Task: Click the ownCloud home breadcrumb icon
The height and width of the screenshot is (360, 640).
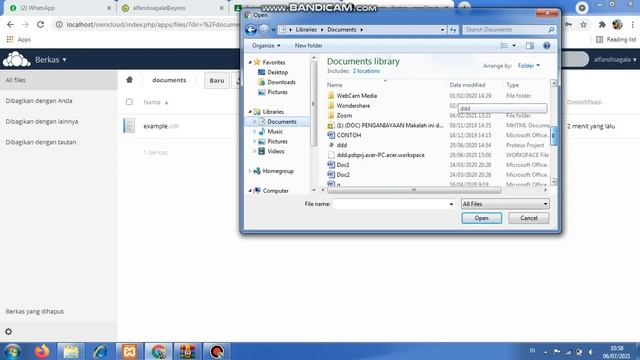Action: pos(129,80)
